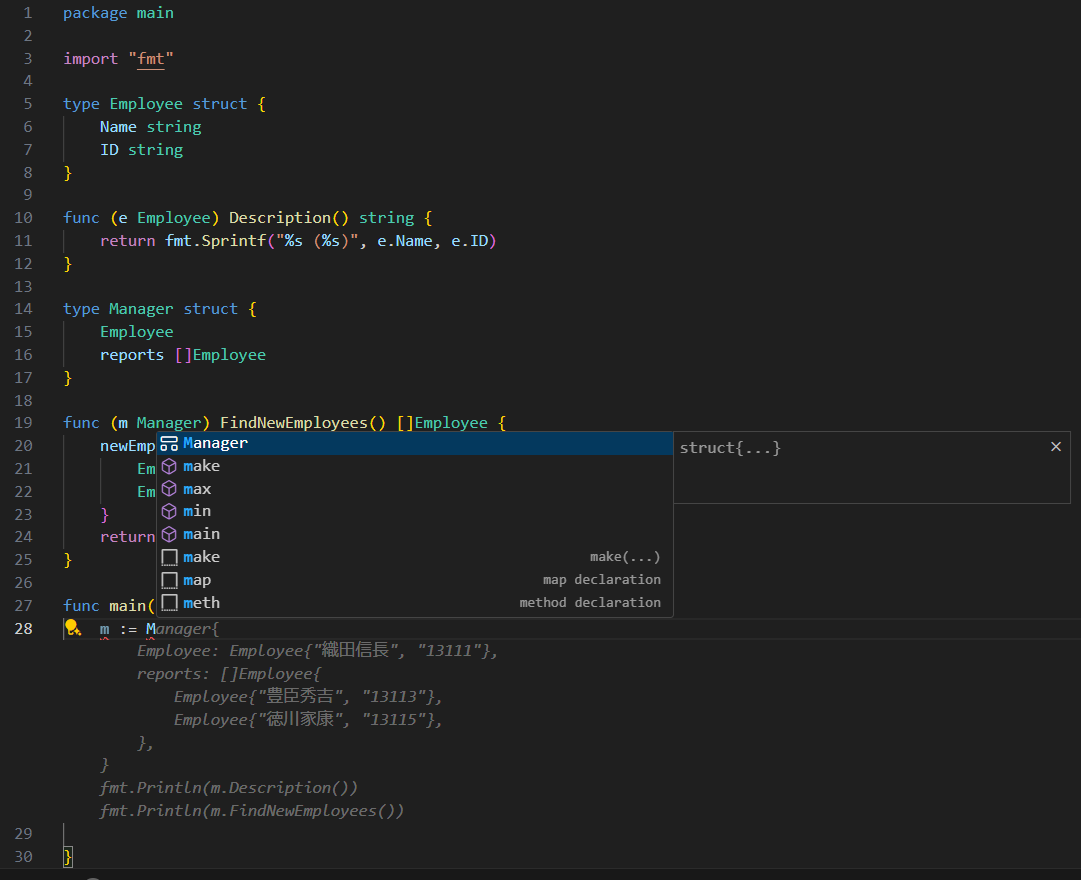Click line number 28 in the gutter
This screenshot has width=1081, height=880.
point(23,628)
